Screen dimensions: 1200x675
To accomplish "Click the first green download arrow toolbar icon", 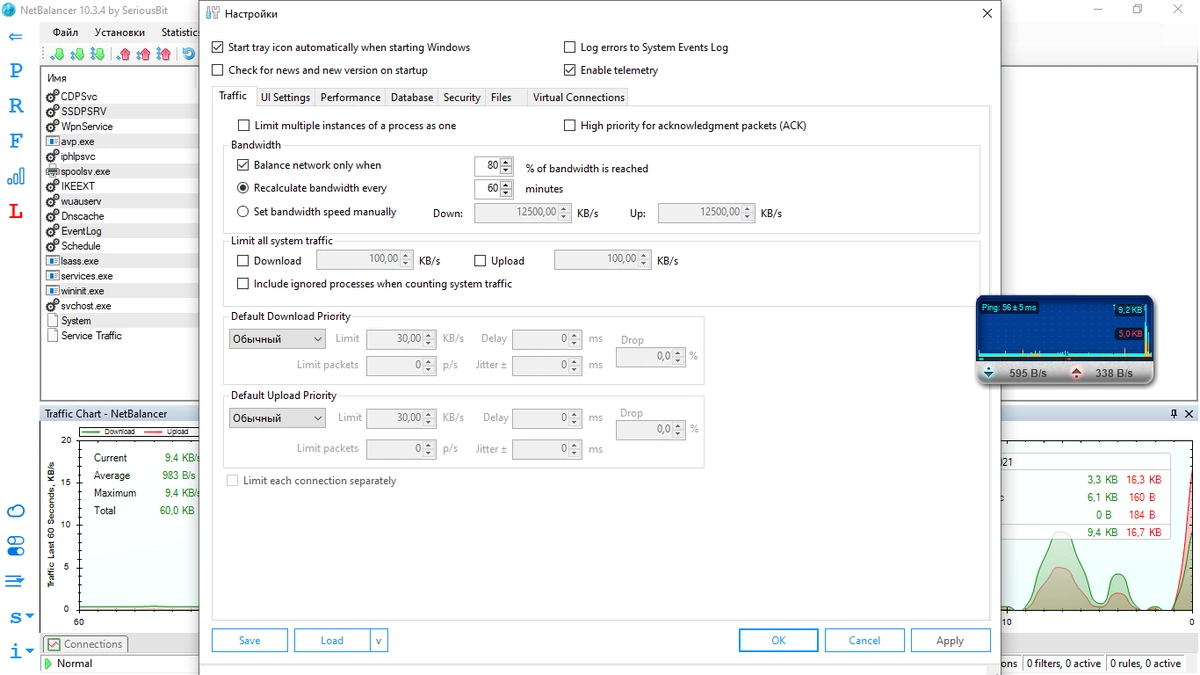I will (x=57, y=54).
